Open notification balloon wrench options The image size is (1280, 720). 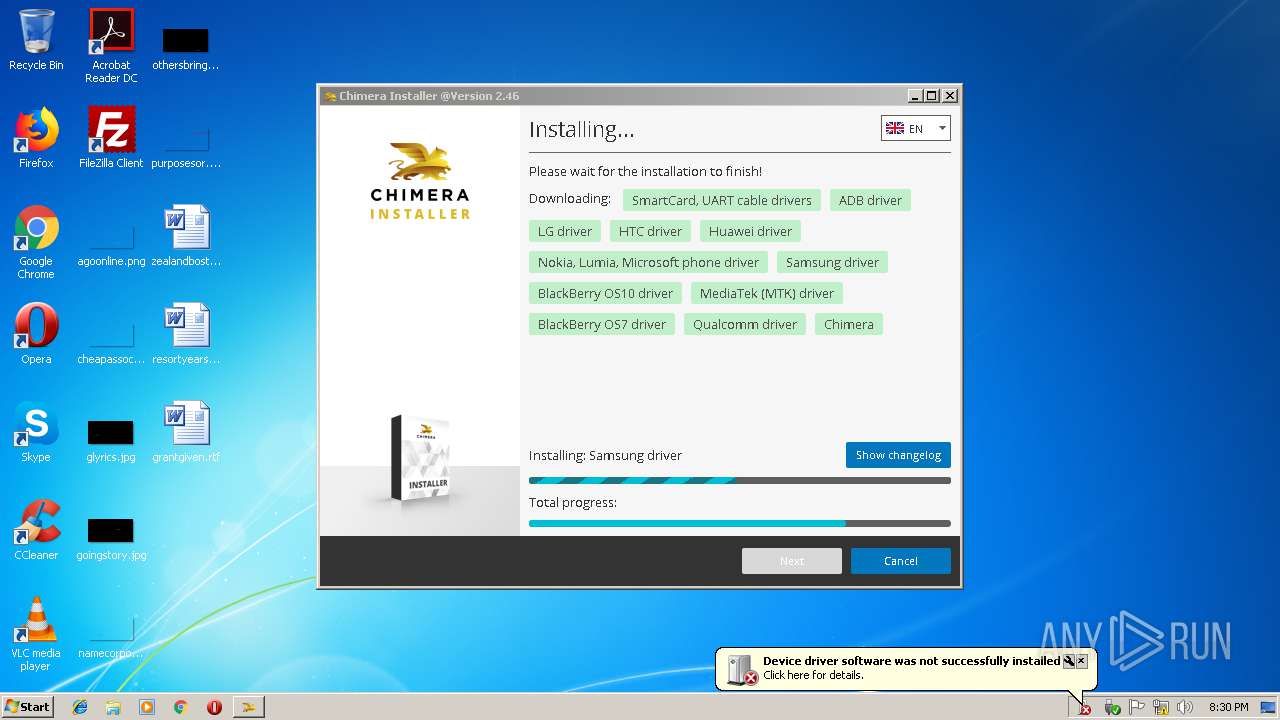click(1068, 661)
